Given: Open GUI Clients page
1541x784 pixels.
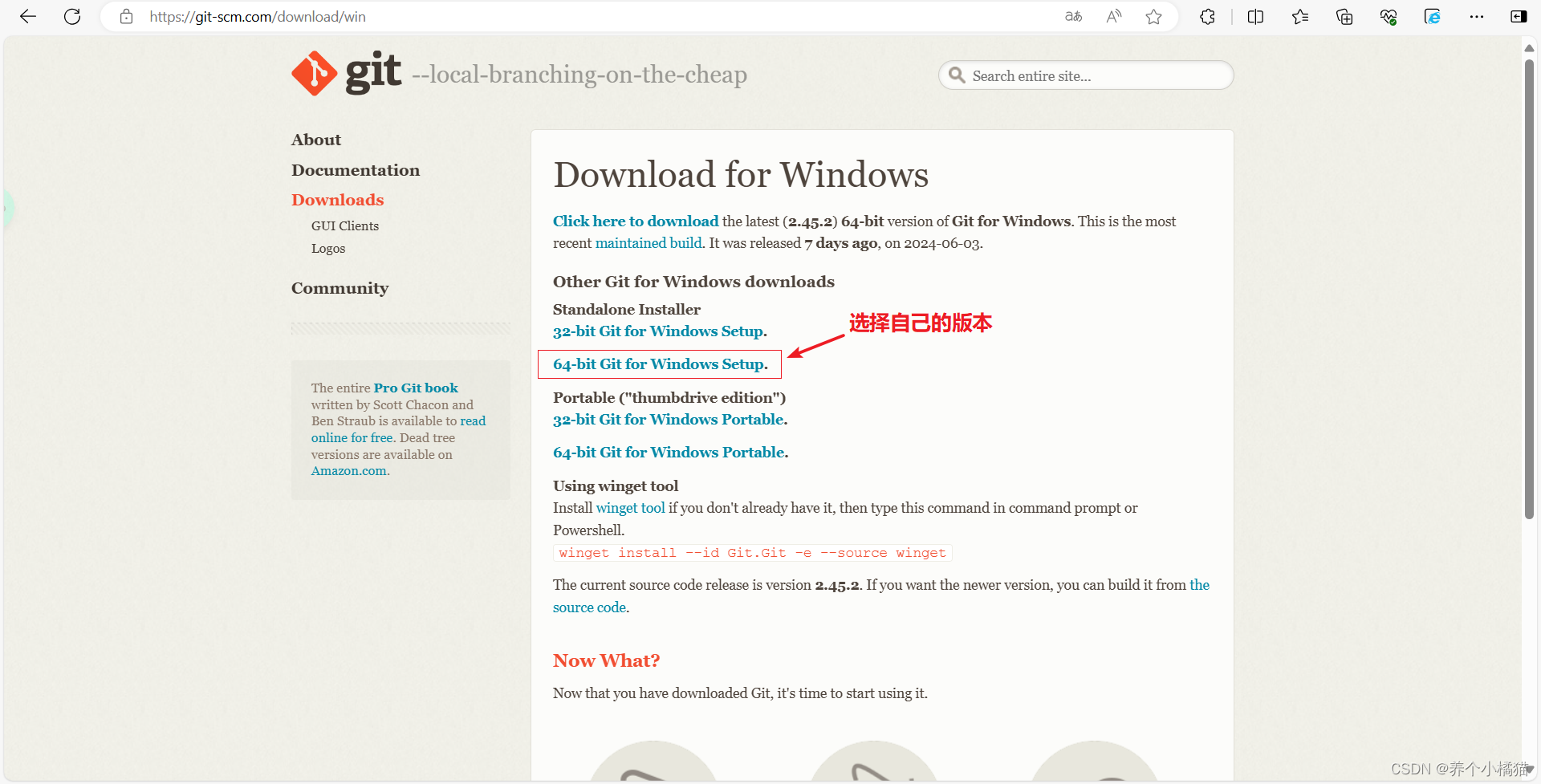Looking at the screenshot, I should click(345, 226).
